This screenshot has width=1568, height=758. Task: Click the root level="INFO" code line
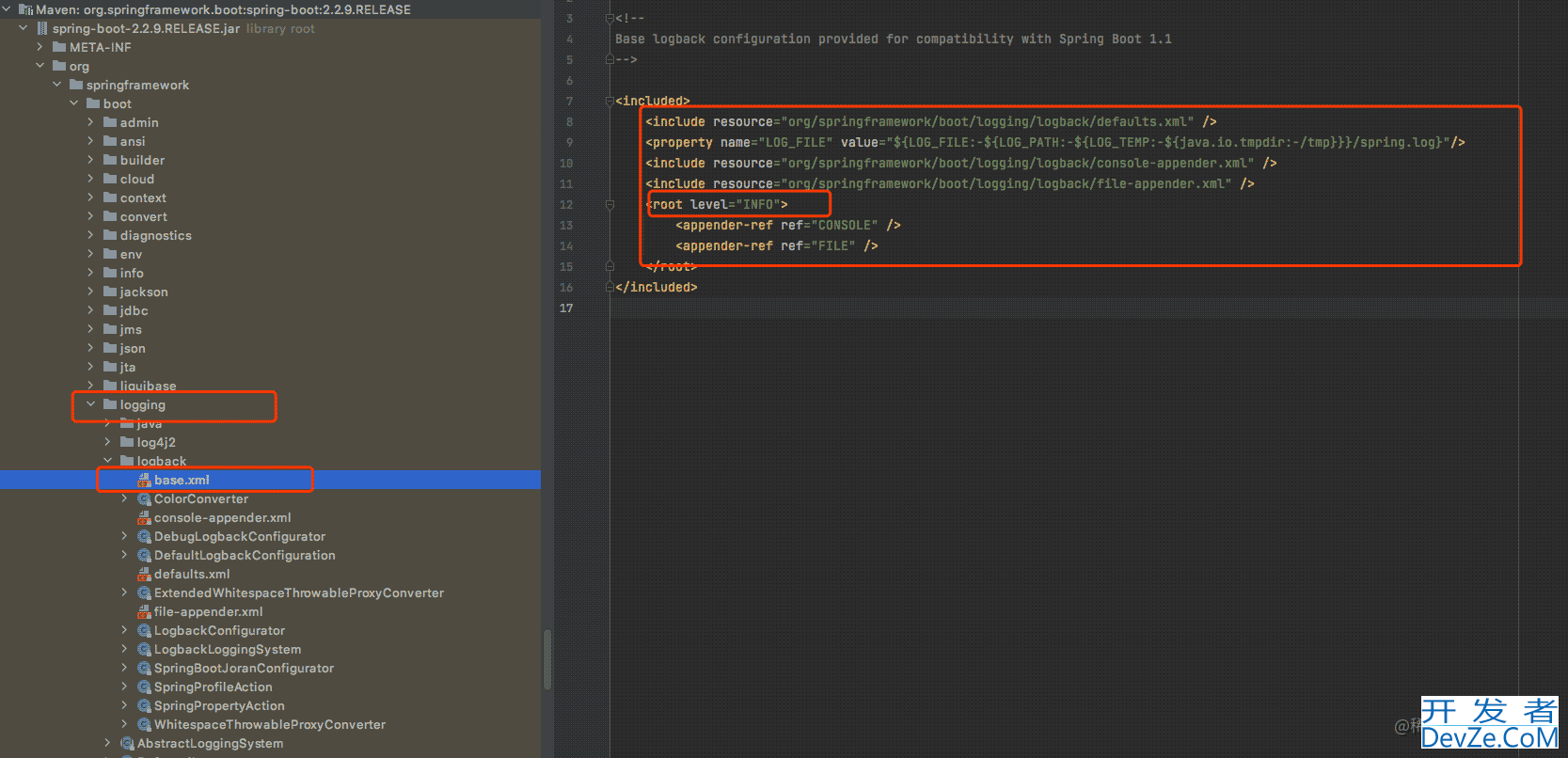(717, 204)
